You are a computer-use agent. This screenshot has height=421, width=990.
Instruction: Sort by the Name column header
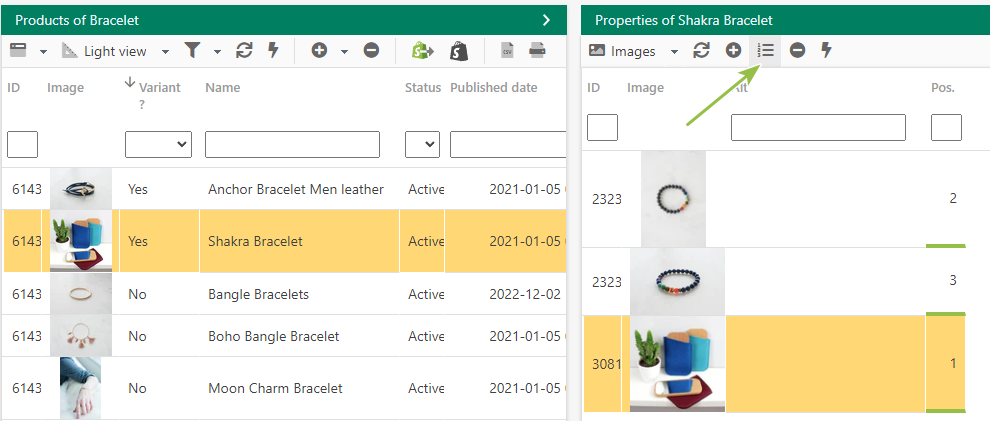point(222,88)
